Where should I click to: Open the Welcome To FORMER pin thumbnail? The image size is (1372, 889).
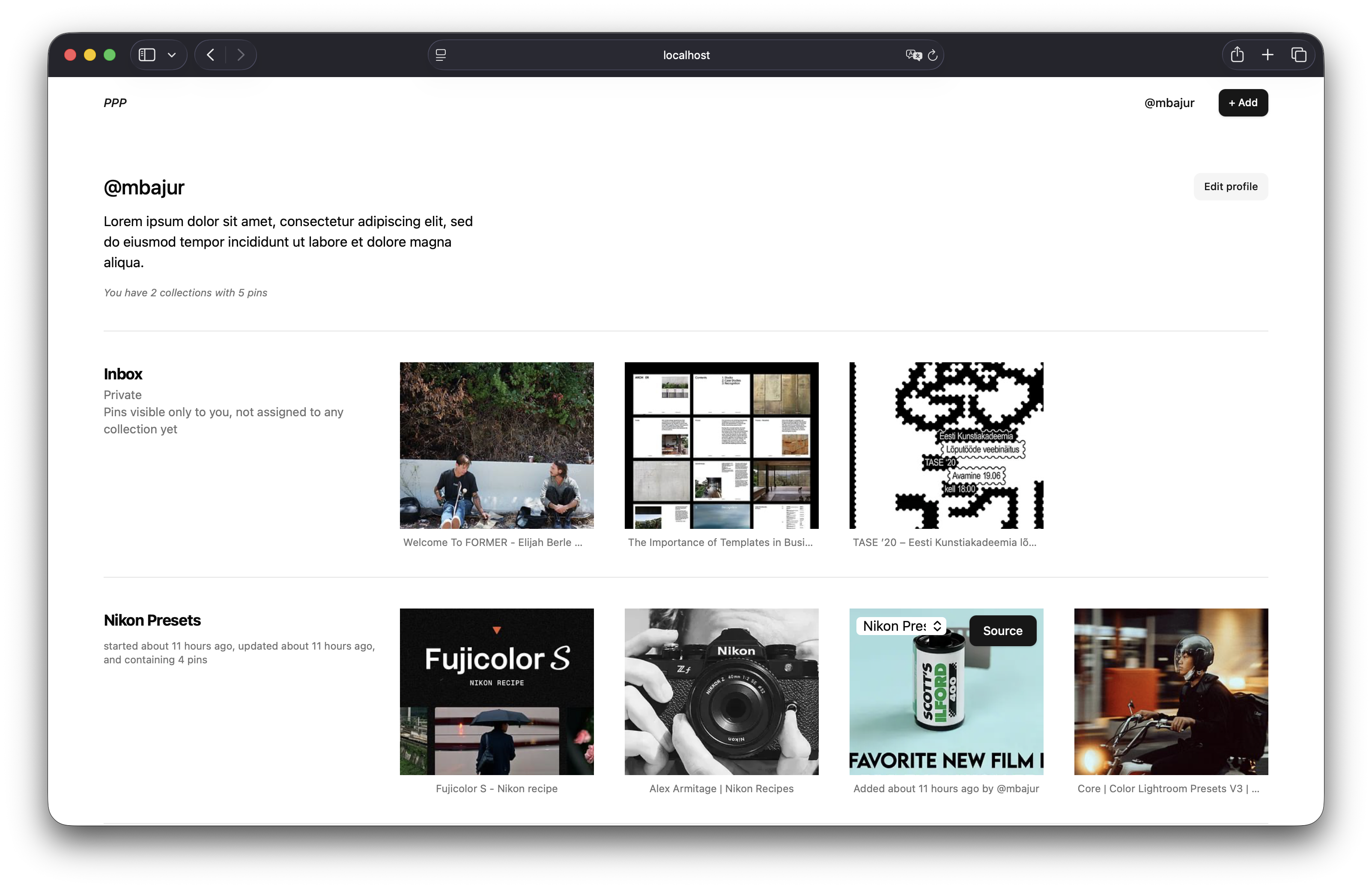pyautogui.click(x=497, y=446)
